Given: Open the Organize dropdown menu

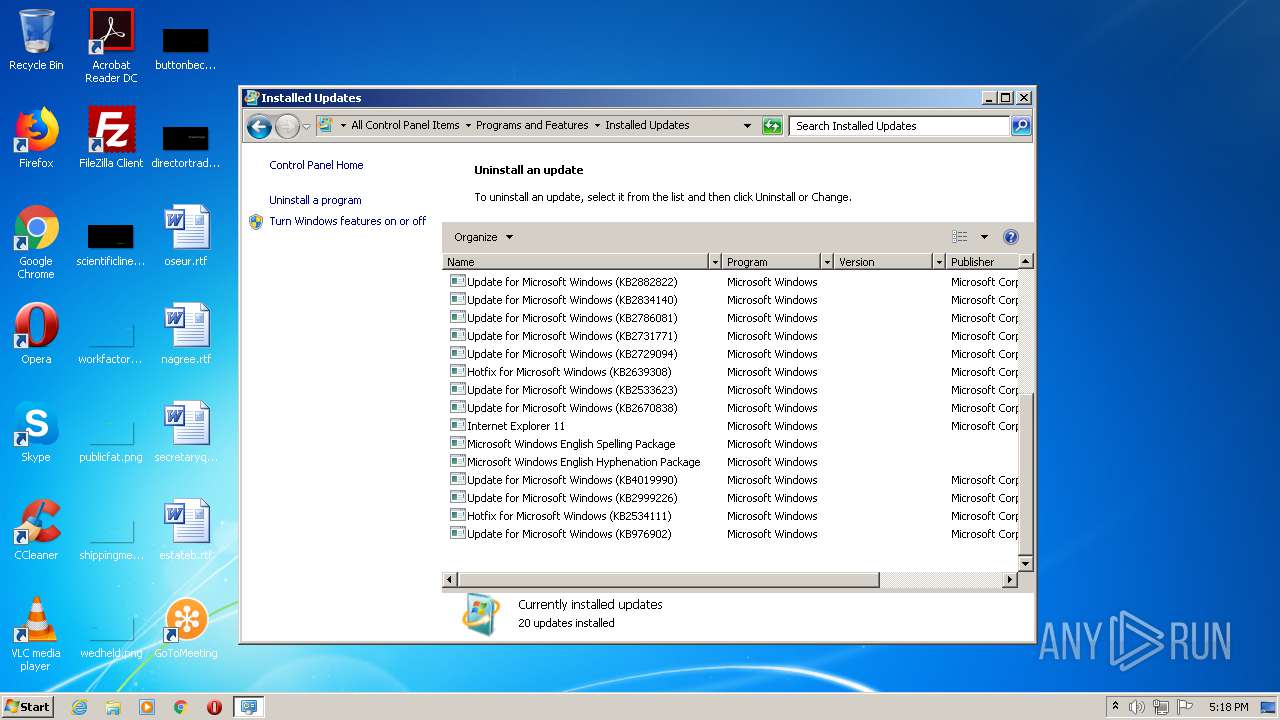Looking at the screenshot, I should coord(483,237).
